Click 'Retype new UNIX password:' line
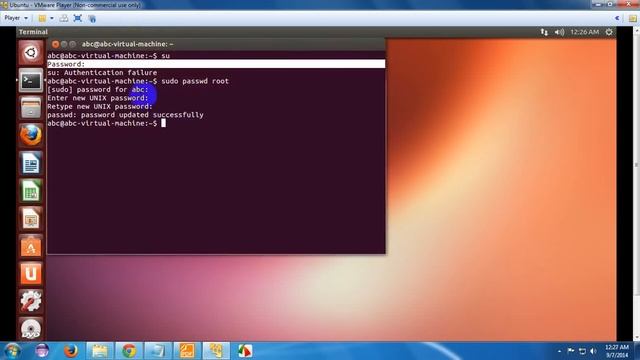Screen dimensions: 640x360 [x=100, y=107]
